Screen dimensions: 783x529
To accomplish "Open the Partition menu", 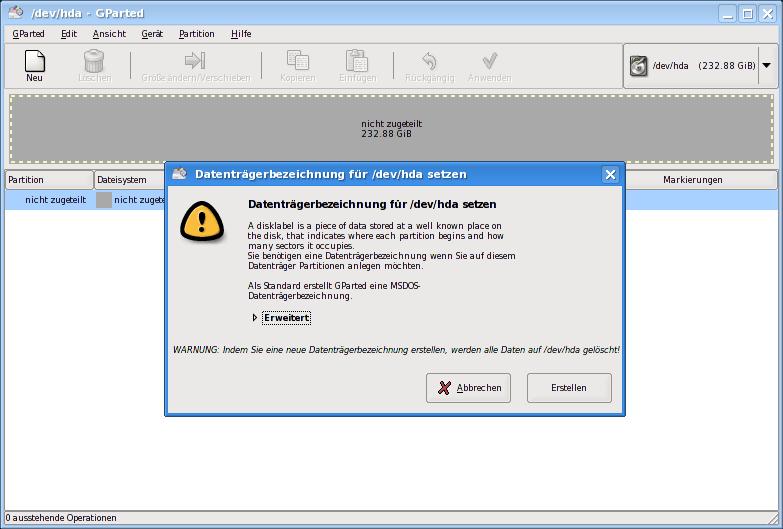I will click(x=197, y=33).
